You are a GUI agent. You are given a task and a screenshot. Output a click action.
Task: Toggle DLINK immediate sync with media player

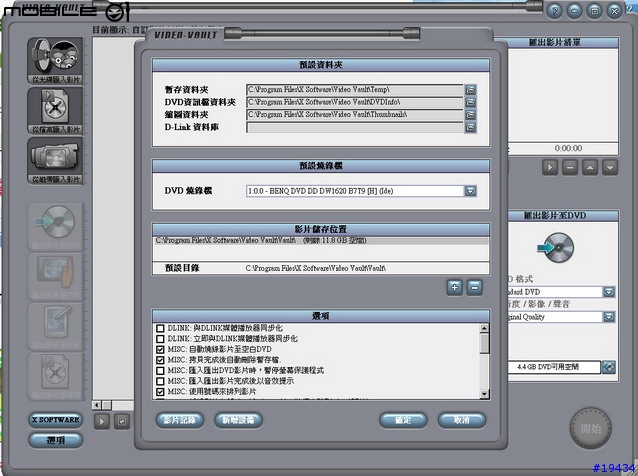160,338
